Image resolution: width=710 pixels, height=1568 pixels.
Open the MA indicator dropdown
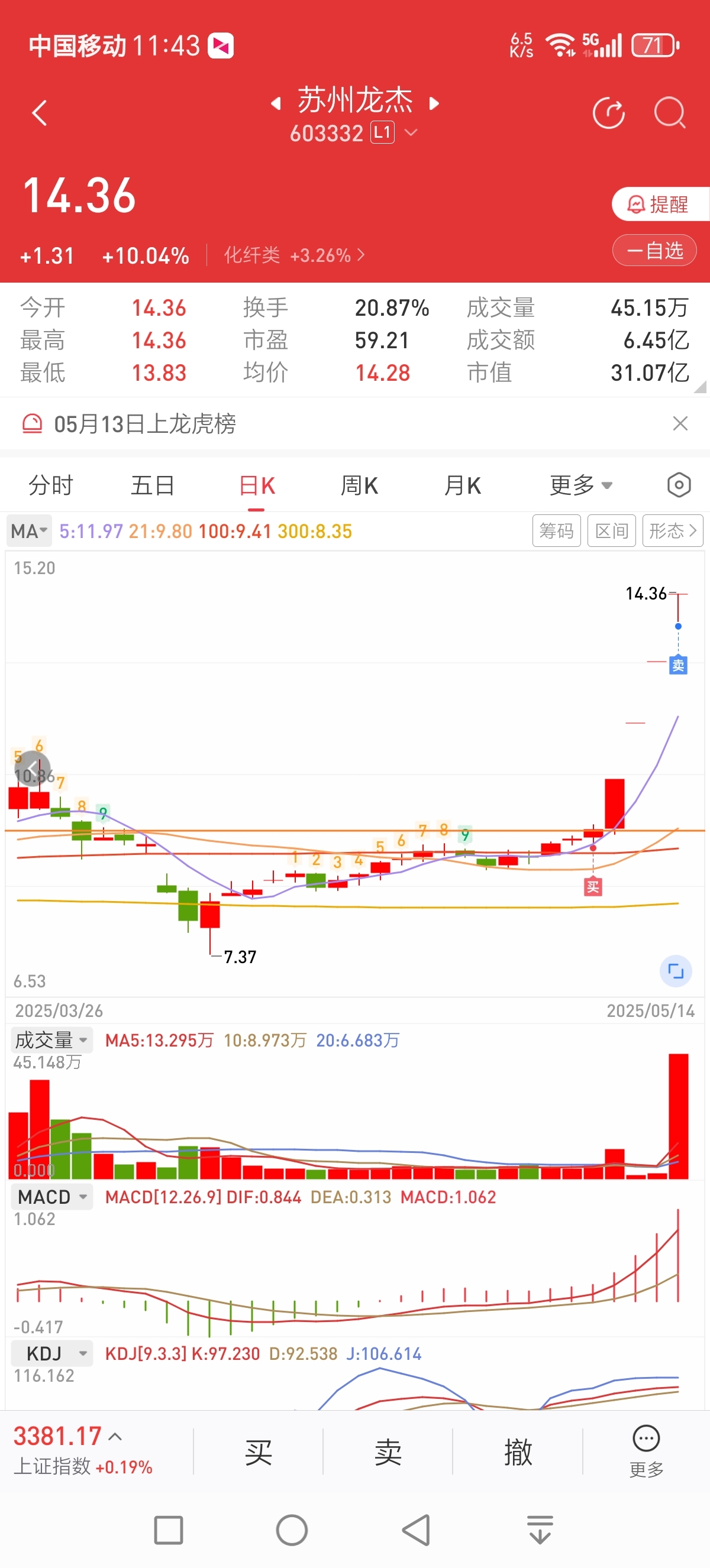tap(28, 532)
